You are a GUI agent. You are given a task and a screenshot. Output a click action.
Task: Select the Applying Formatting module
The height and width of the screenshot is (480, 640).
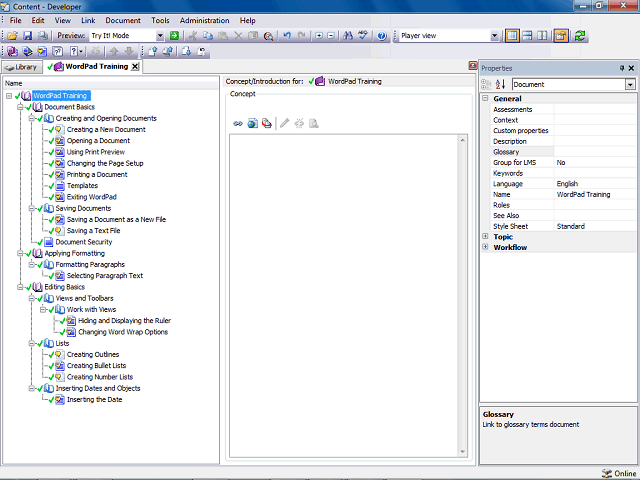(74, 253)
